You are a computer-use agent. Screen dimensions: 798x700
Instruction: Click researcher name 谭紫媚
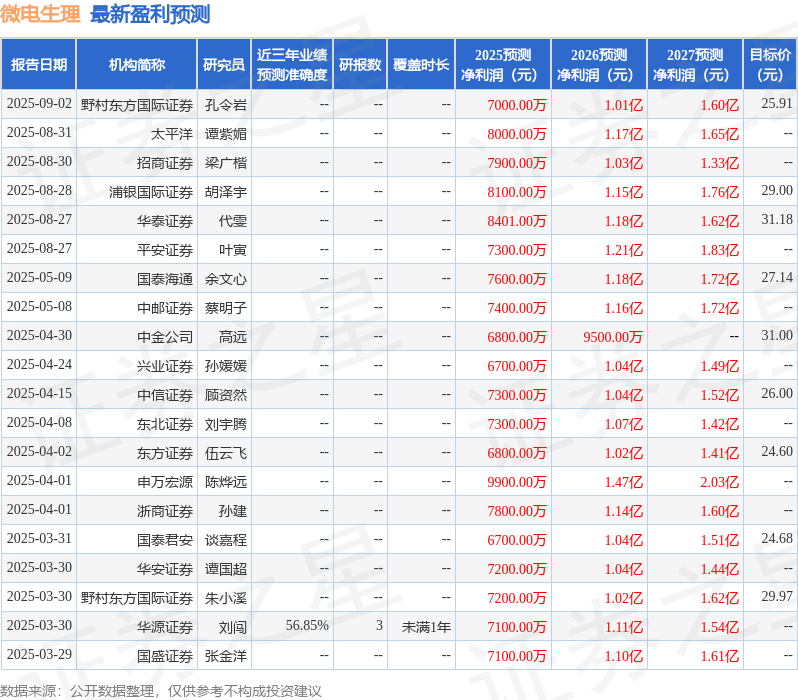[226, 134]
